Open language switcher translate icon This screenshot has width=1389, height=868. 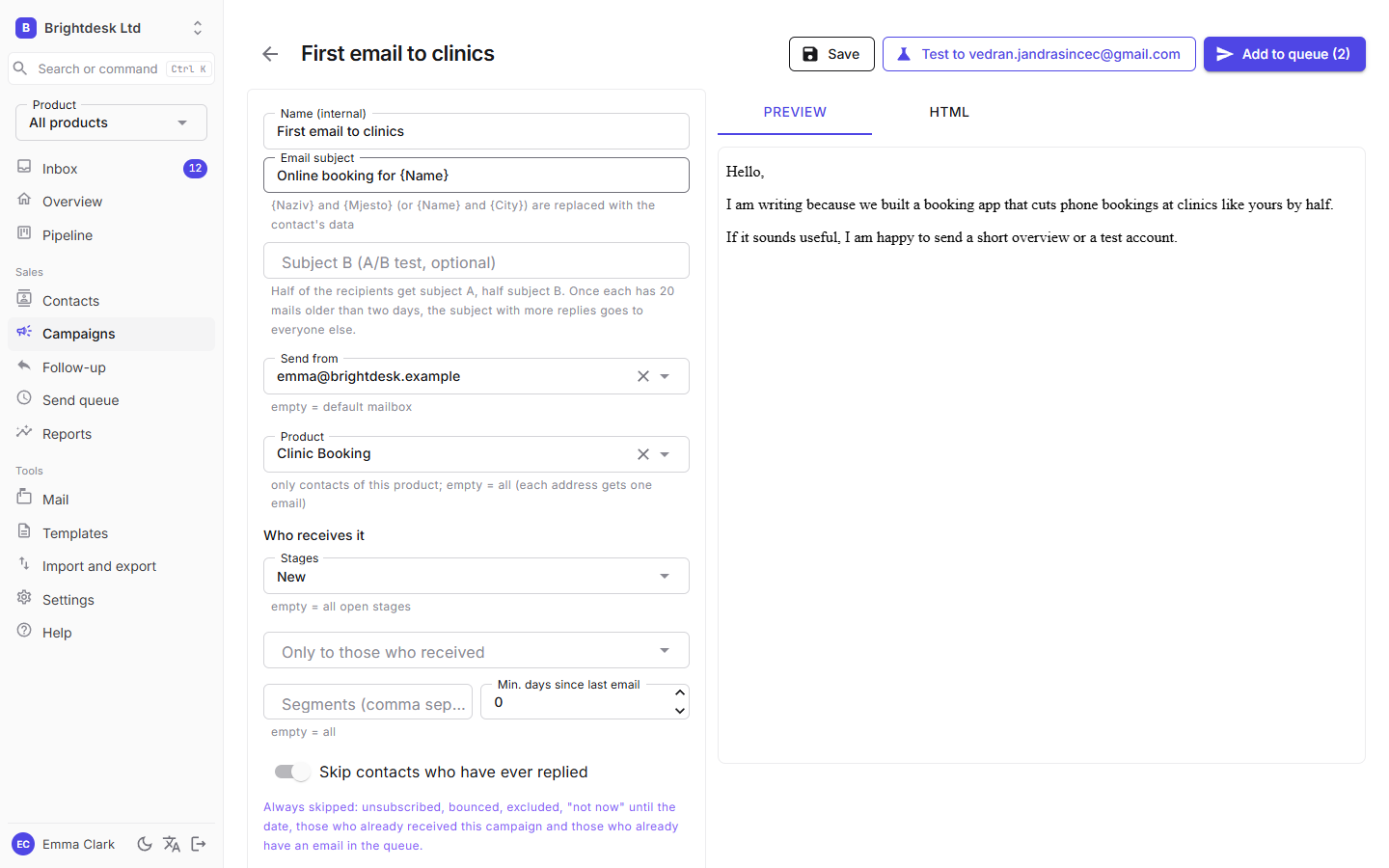[x=172, y=844]
